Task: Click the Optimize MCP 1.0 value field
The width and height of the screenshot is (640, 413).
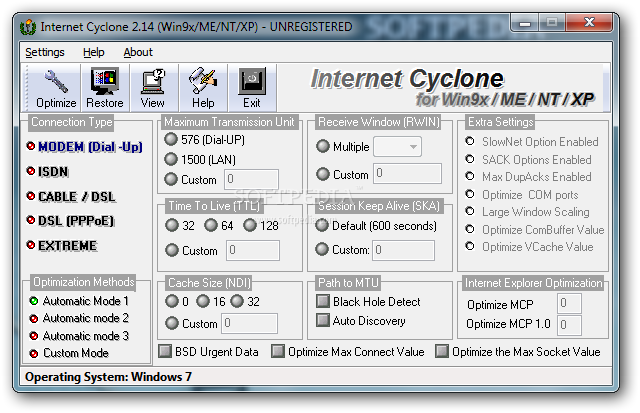Action: click(x=569, y=325)
